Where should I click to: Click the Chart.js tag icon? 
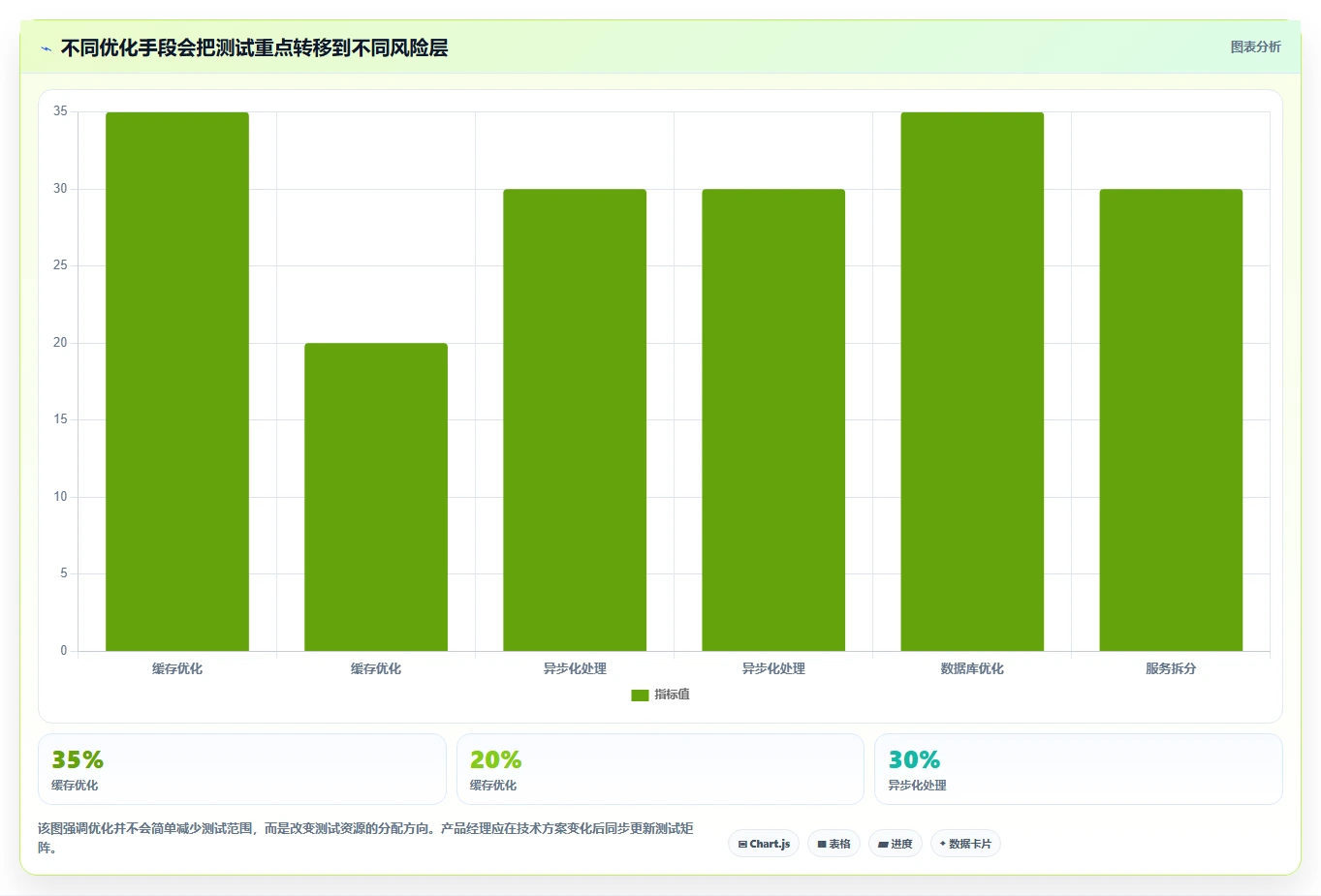[x=742, y=845]
